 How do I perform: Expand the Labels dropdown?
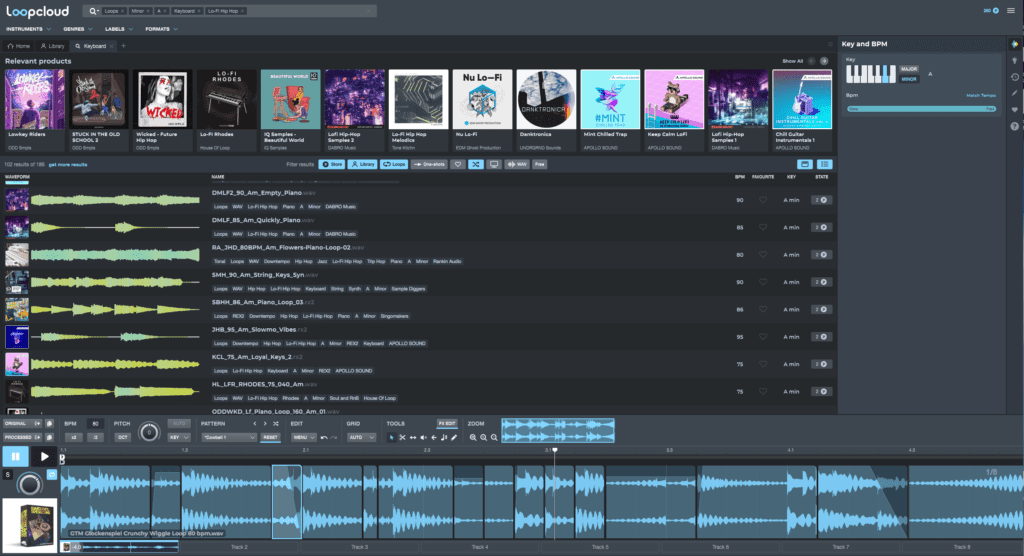(x=119, y=29)
